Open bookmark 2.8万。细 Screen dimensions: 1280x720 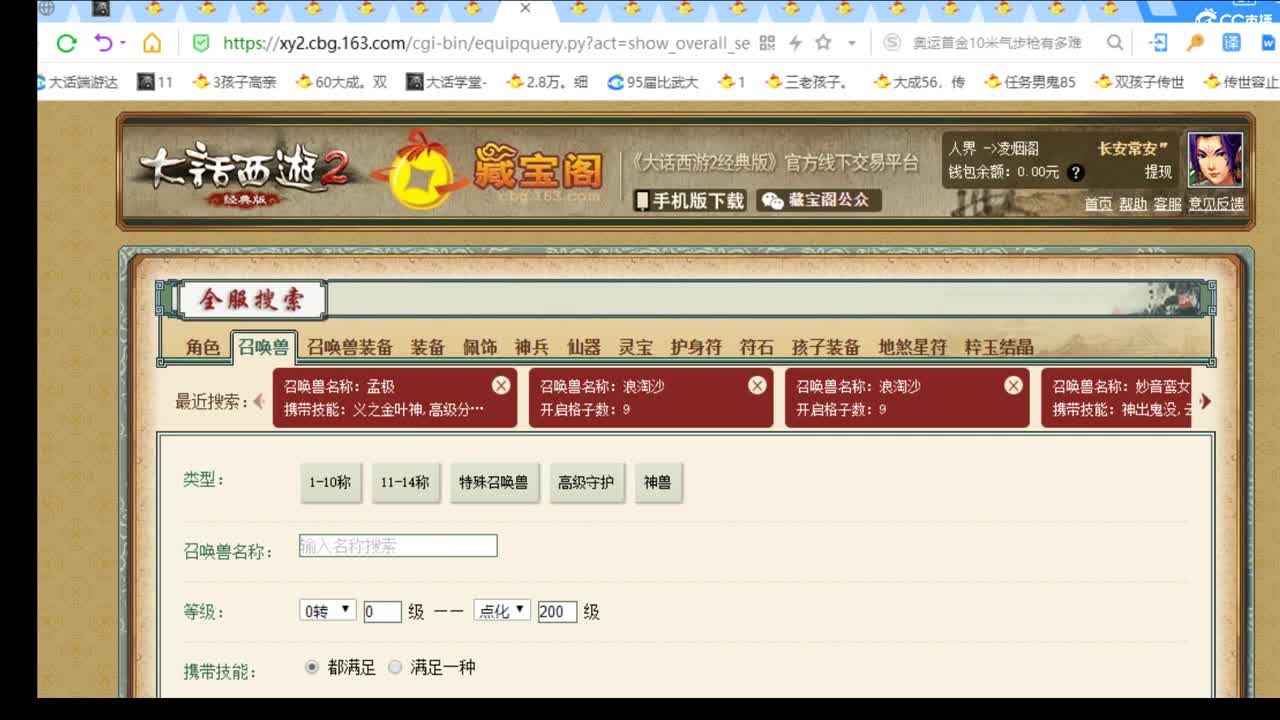click(x=547, y=82)
